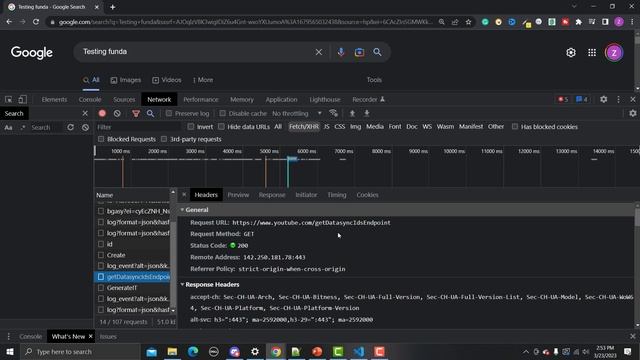Clear the network log
640x360 pixels.
pos(117,113)
